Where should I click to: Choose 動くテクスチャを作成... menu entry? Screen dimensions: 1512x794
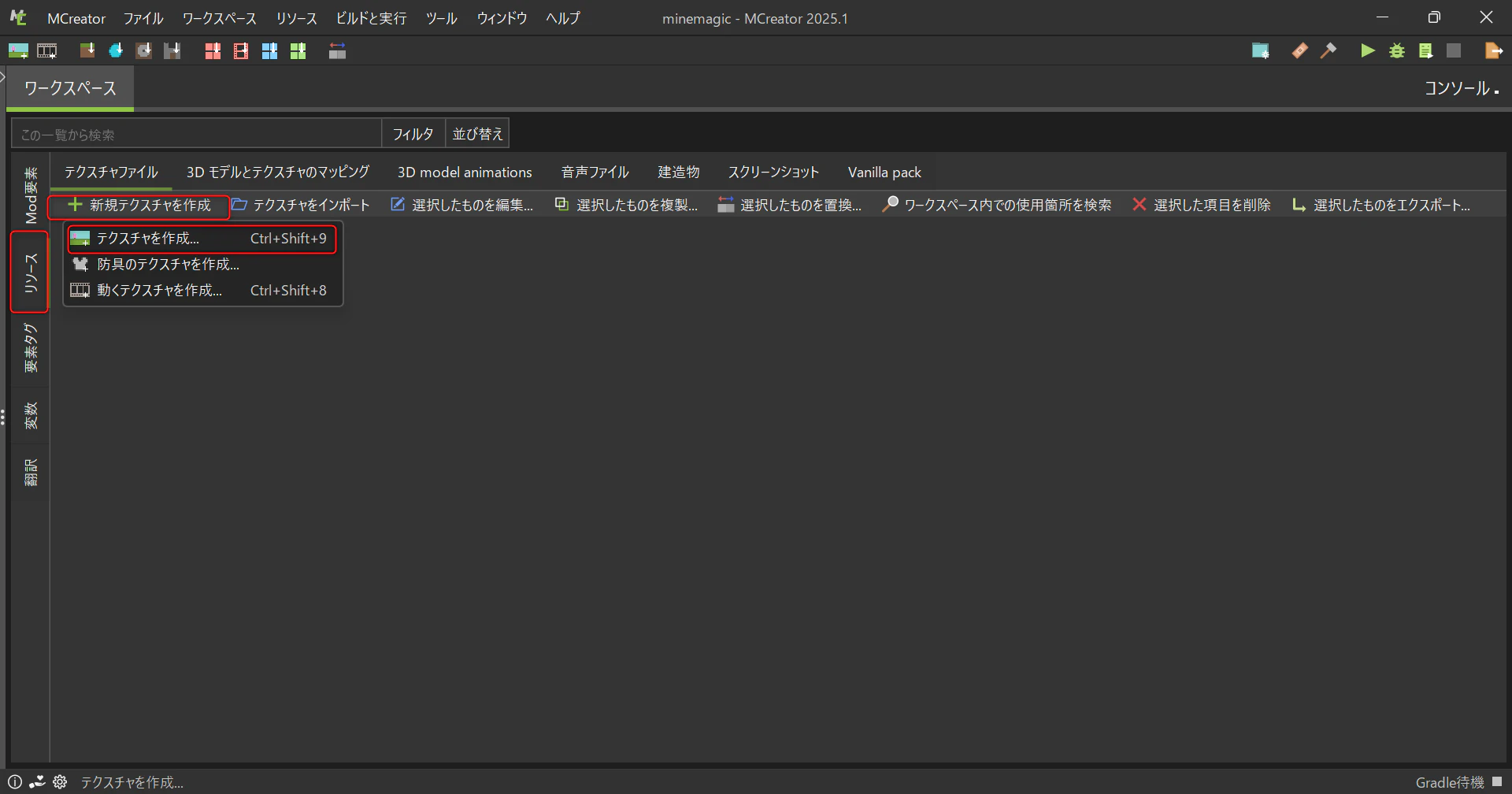coord(202,291)
